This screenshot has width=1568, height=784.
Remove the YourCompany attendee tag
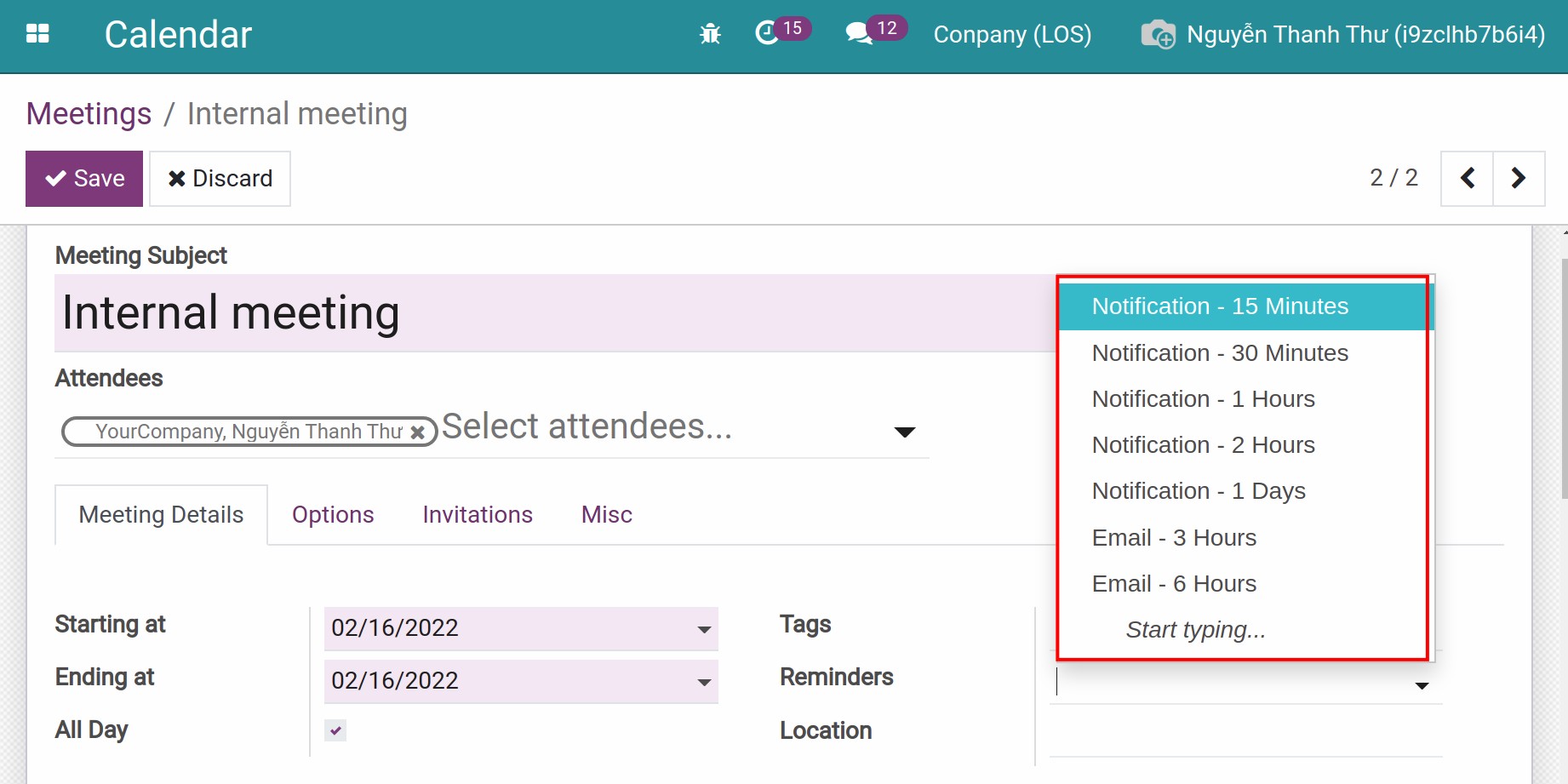418,432
